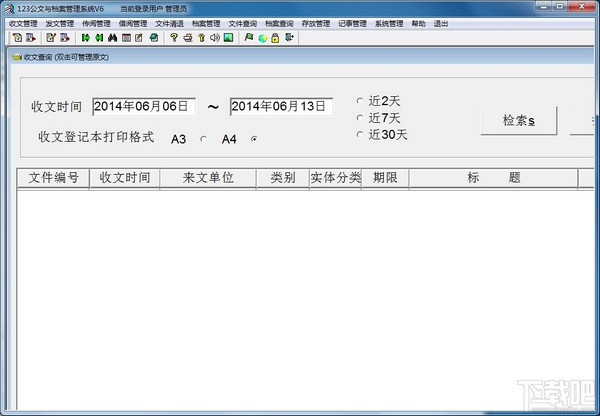Viewport: 600px width, 416px height.
Task: Click the 收文时间 label next to the date fields
Action: (57, 107)
